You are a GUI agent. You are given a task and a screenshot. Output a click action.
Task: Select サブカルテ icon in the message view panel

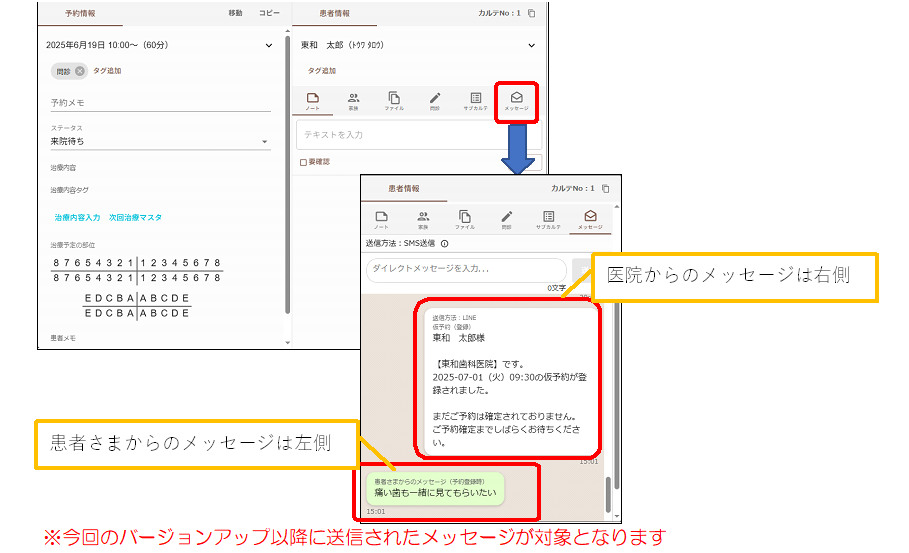click(x=548, y=220)
